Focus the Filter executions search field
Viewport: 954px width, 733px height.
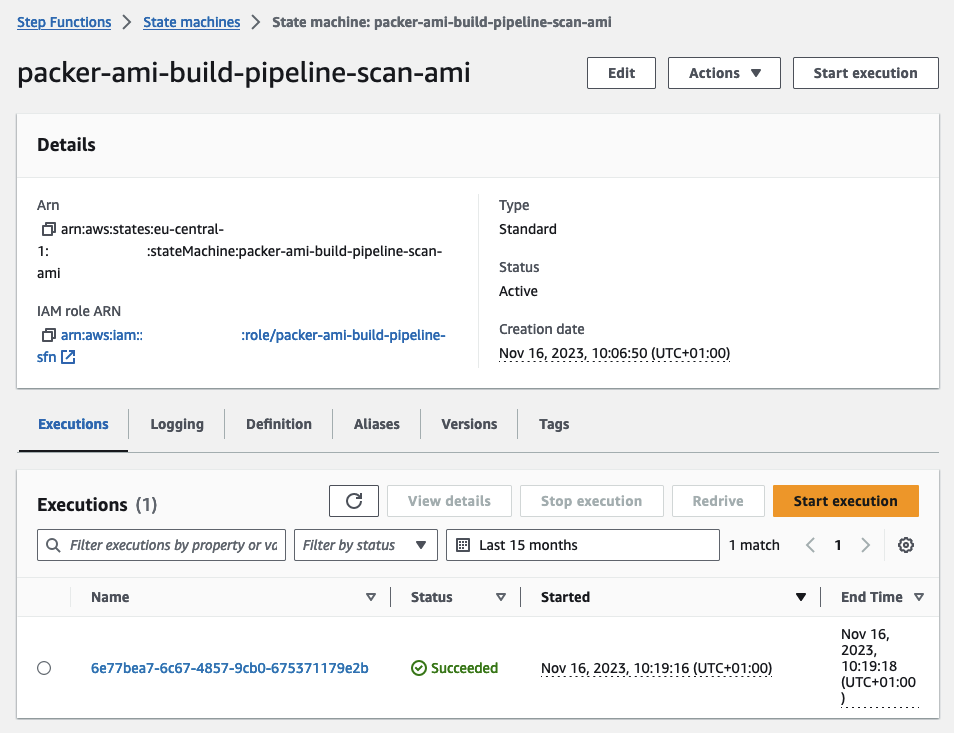click(x=172, y=545)
